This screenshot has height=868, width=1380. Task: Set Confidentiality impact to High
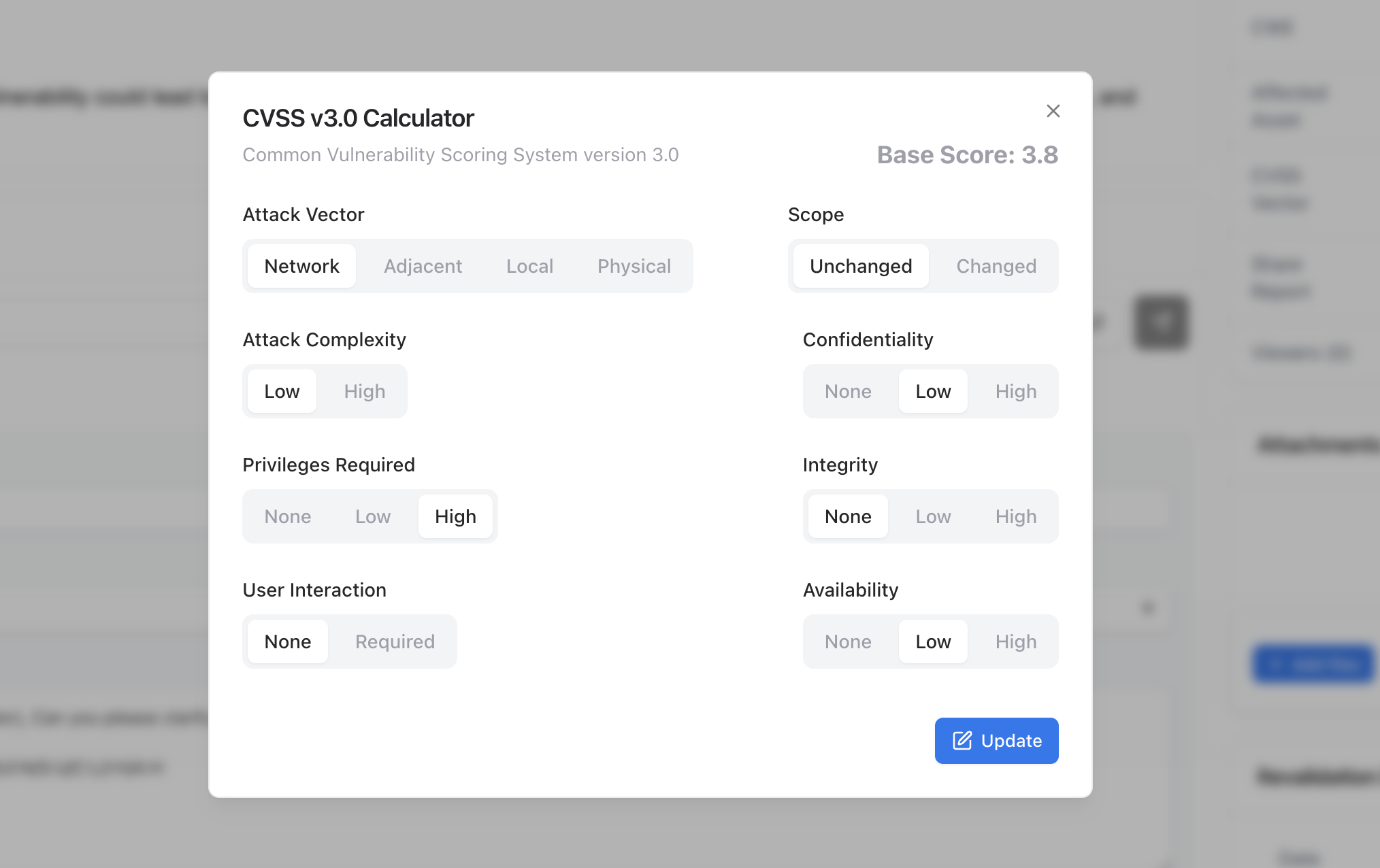1015,391
